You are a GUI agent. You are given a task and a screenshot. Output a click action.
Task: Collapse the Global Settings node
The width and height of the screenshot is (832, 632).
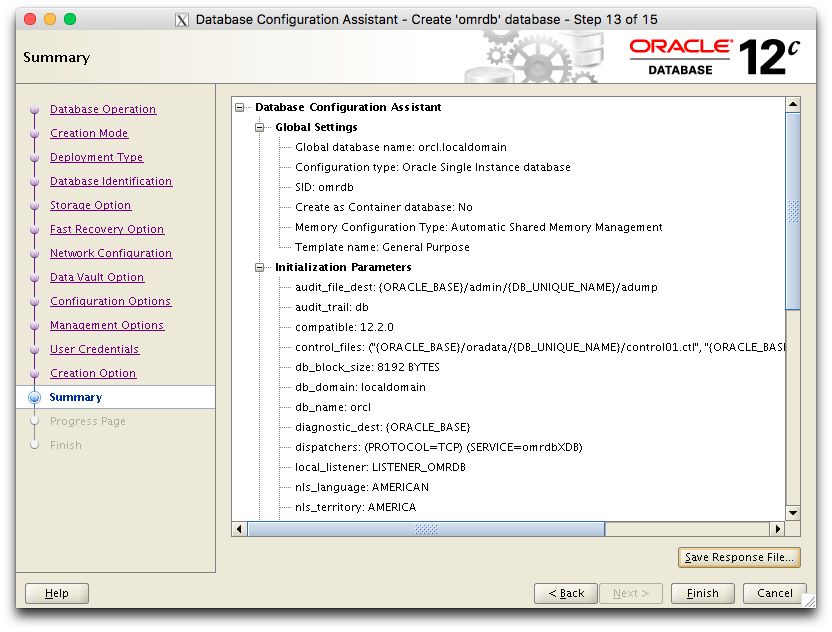[259, 127]
